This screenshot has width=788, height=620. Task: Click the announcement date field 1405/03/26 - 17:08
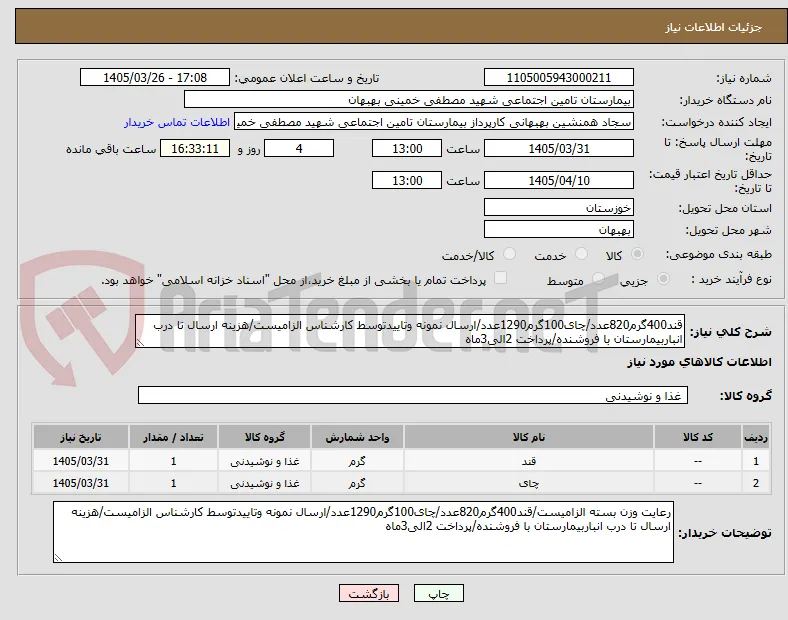pyautogui.click(x=155, y=78)
